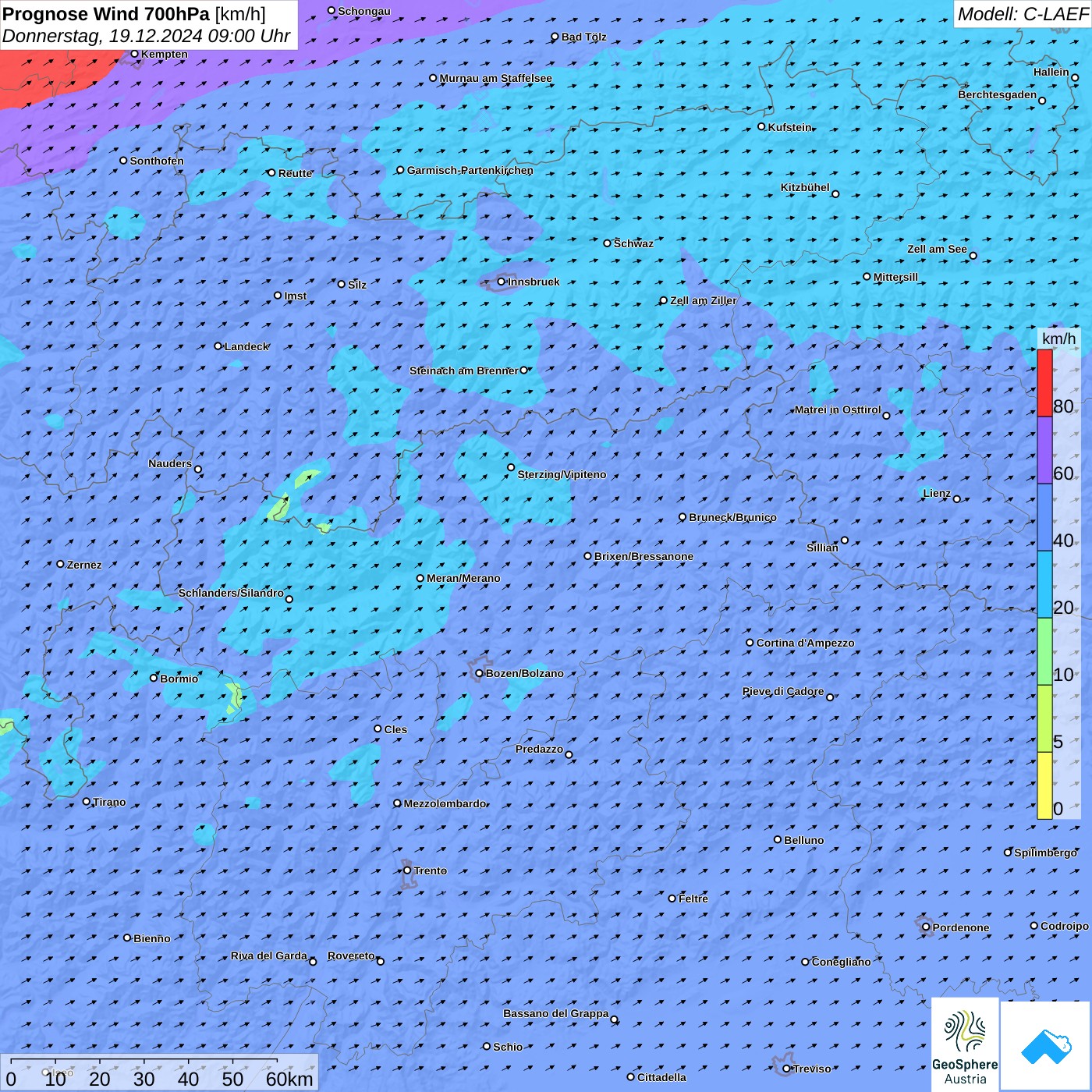Click the 'Kempten' label
1092x1092 pixels.
[x=165, y=54]
